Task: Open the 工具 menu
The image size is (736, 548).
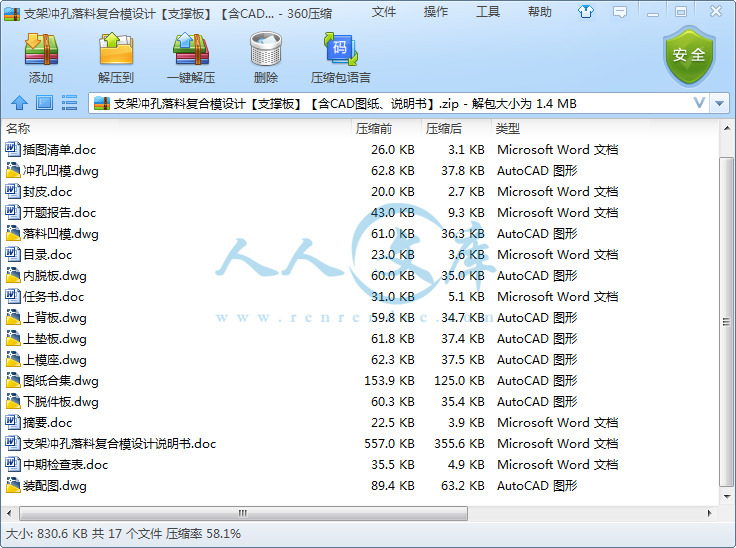Action: [x=488, y=12]
